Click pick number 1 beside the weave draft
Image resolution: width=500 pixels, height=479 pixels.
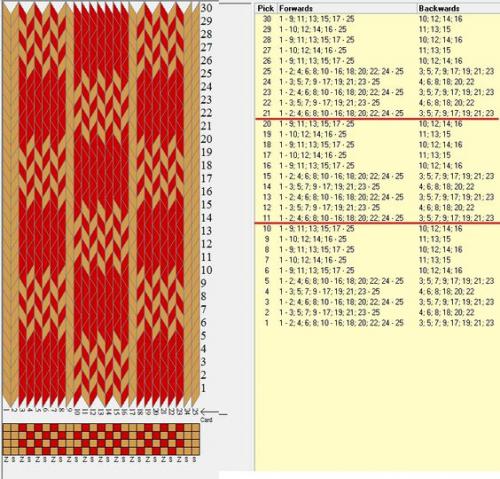point(203,388)
